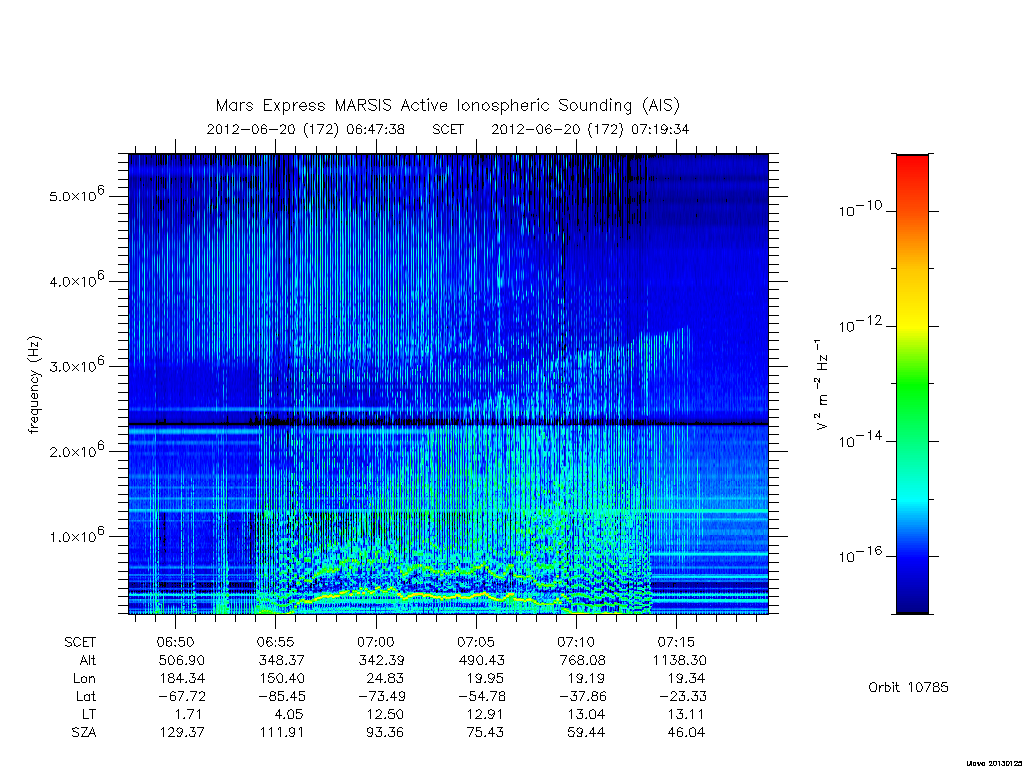Click the 3.0×10^6 frequency tick label
This screenshot has height=768, width=1024.
click(76, 366)
